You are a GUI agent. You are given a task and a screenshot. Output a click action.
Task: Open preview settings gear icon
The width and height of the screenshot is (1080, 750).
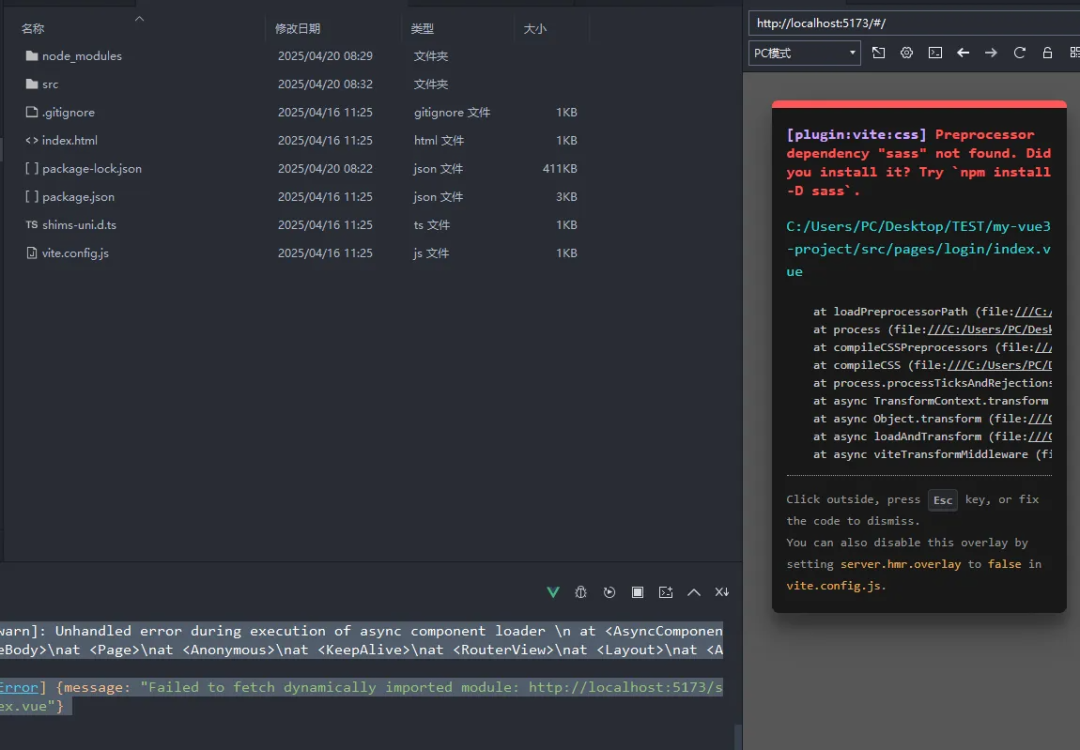(906, 52)
